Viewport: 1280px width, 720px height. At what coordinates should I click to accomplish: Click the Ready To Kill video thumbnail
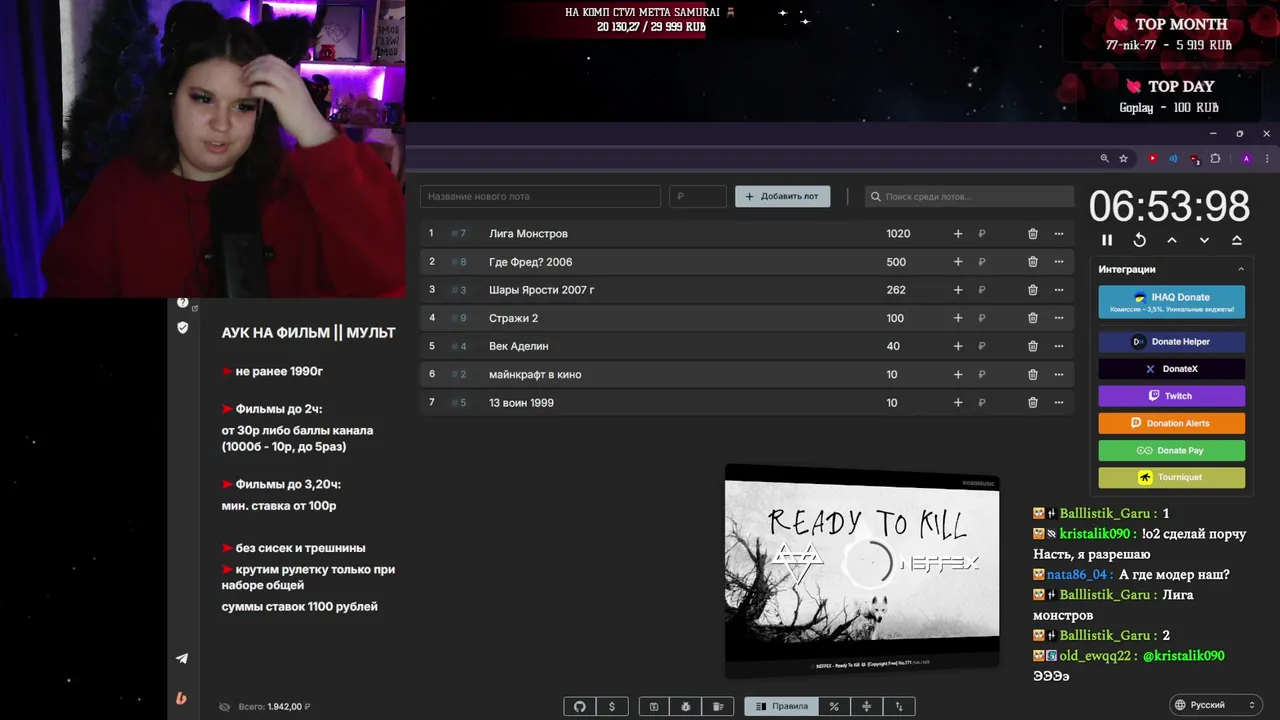tap(862, 571)
